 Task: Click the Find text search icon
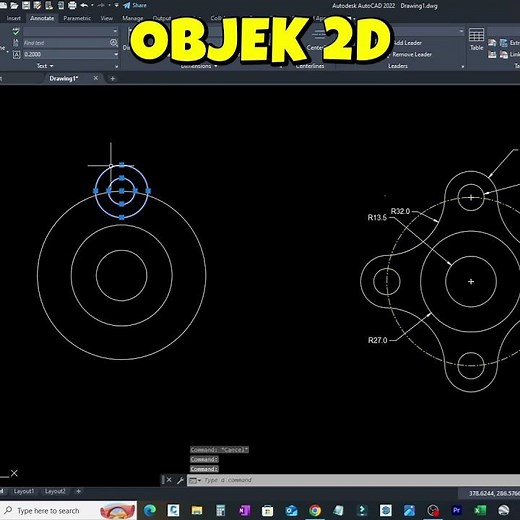click(114, 43)
